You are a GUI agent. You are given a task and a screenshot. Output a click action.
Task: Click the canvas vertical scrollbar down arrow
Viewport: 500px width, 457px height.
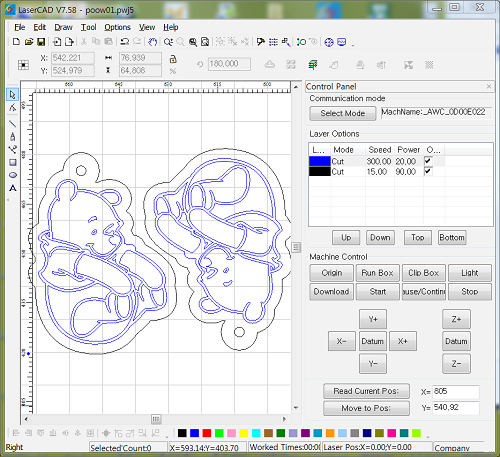[x=296, y=408]
